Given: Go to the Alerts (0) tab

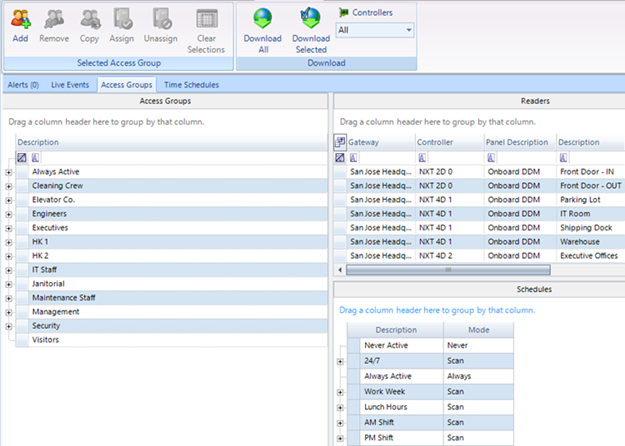Looking at the screenshot, I should pos(23,85).
